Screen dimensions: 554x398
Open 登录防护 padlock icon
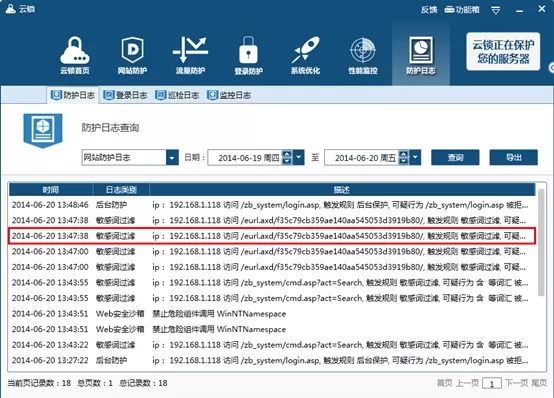[x=248, y=55]
